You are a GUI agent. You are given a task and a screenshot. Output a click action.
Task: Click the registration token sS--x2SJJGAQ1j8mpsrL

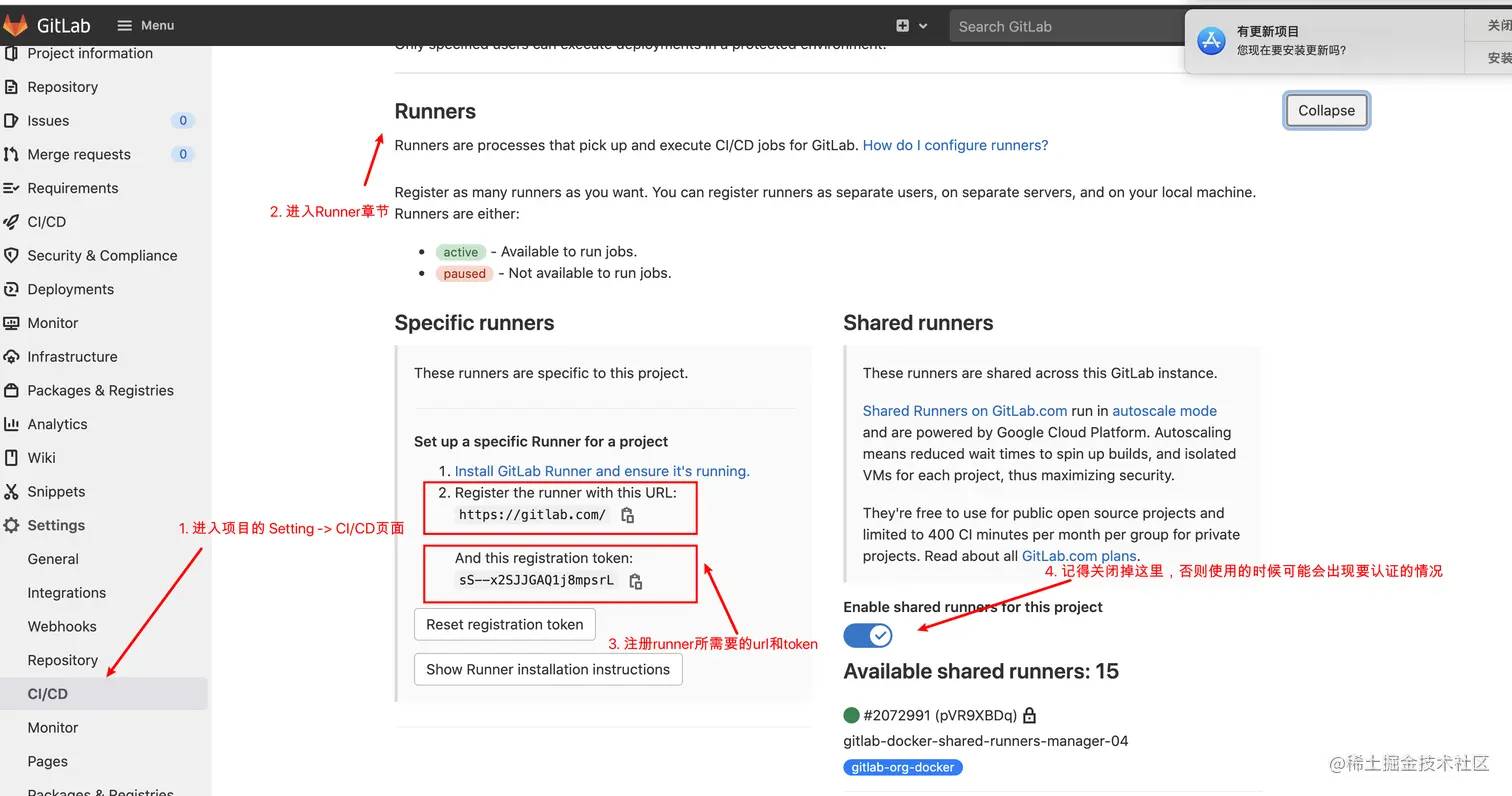[x=536, y=581]
